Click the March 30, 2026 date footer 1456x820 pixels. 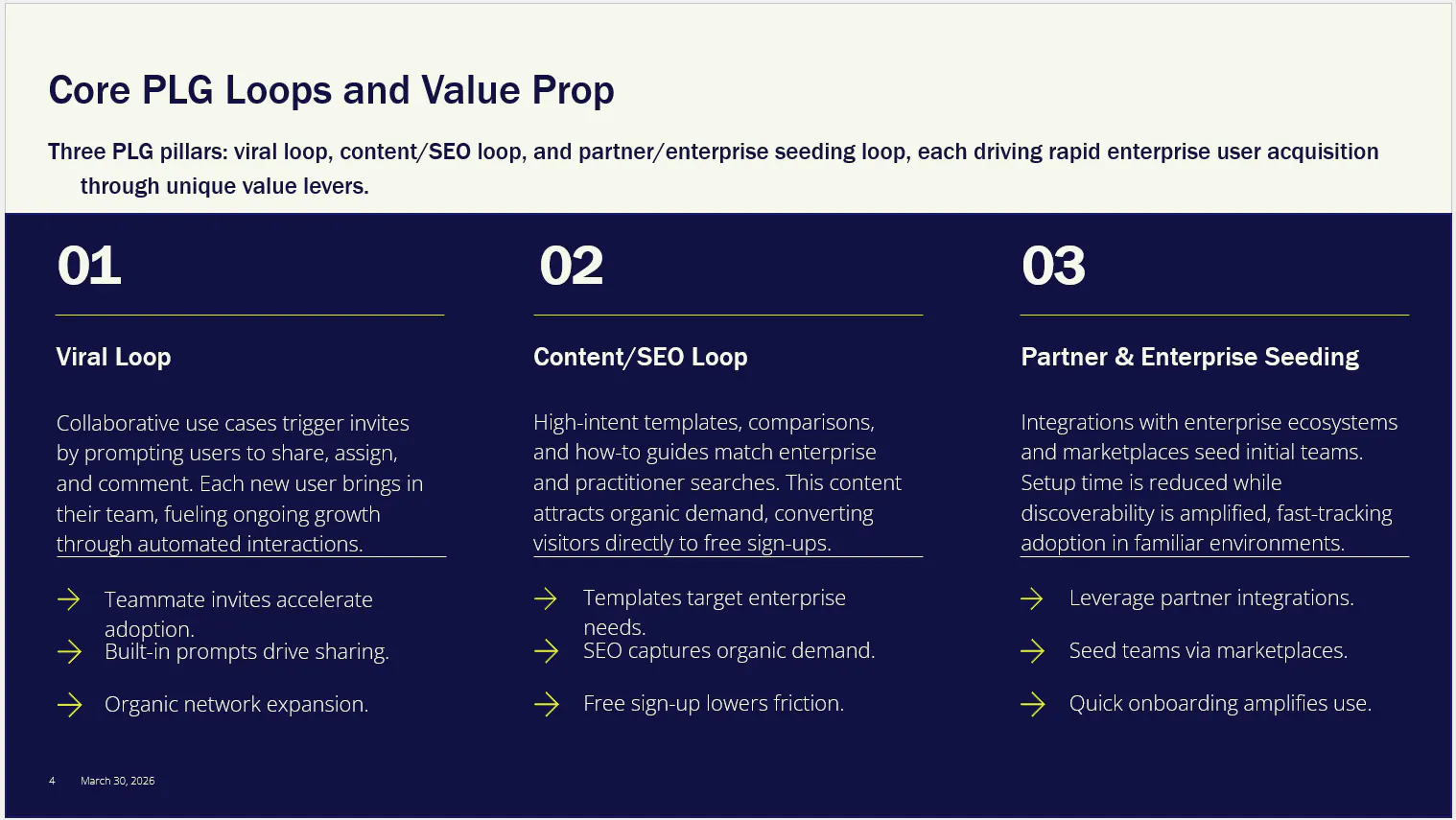[x=117, y=781]
